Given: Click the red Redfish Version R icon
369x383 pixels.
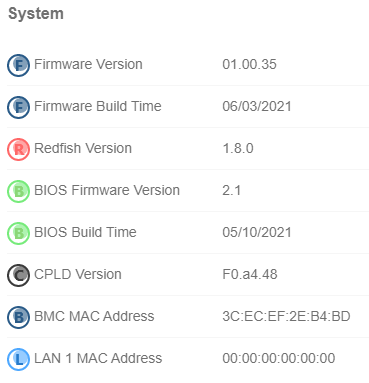Looking at the screenshot, I should coord(18,149).
